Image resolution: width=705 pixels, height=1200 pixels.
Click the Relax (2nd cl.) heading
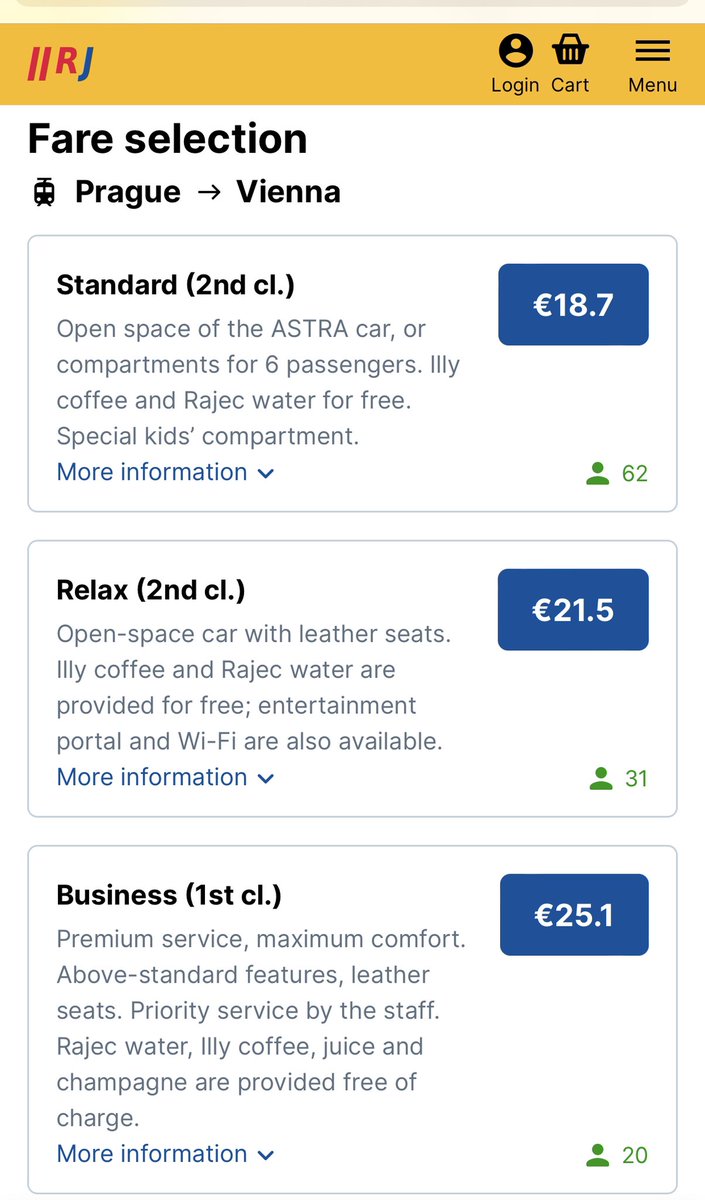(151, 590)
